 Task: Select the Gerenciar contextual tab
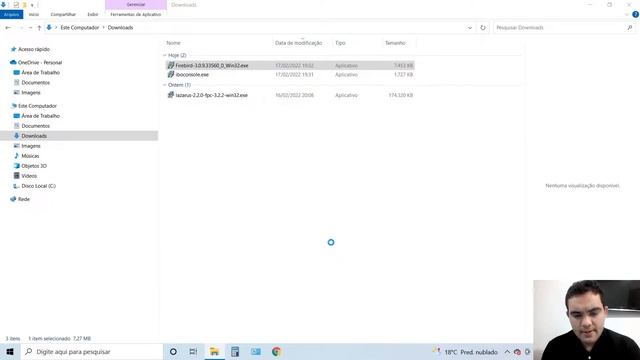coord(136,4)
